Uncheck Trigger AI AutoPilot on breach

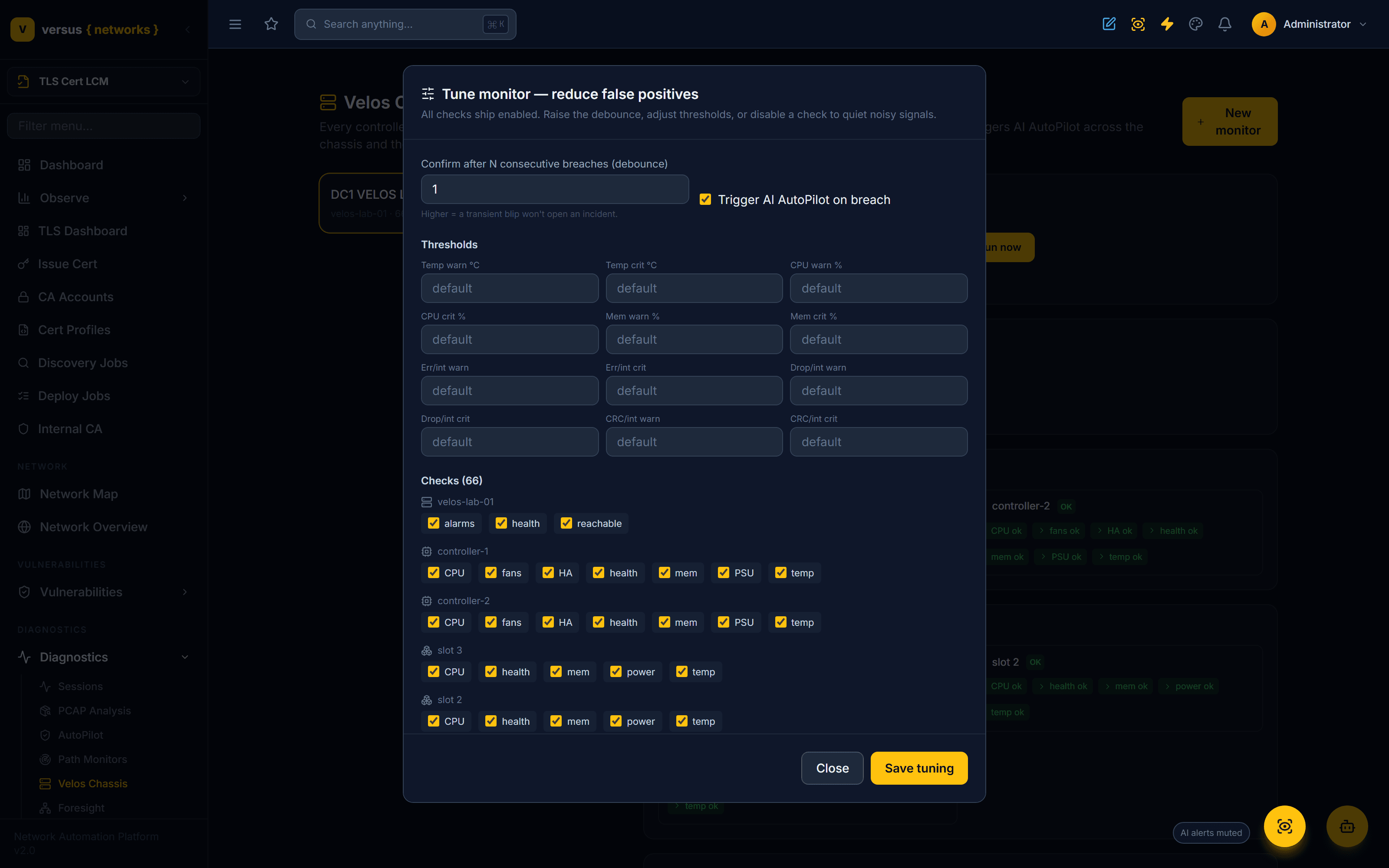pyautogui.click(x=705, y=199)
